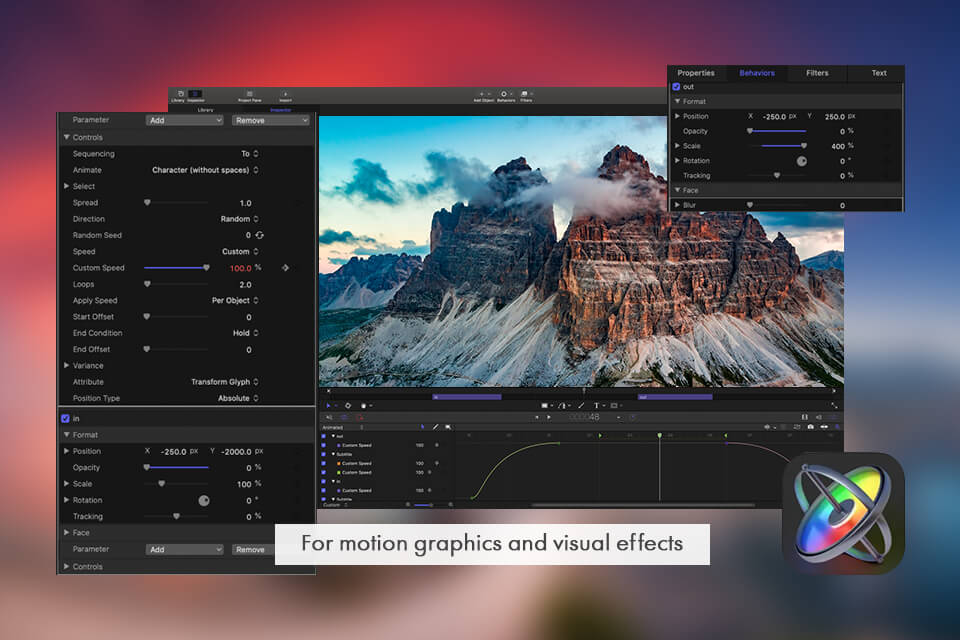Viewport: 960px width, 640px height.
Task: Open the Attribute 'Transform Glyph' dropdown
Action: pos(225,382)
